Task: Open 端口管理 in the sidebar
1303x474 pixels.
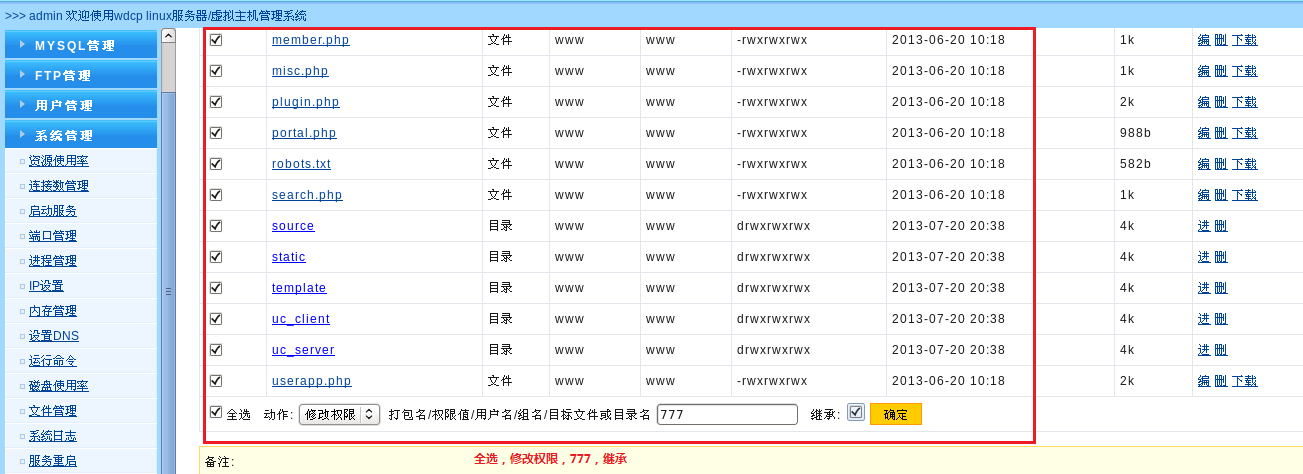Action: pyautogui.click(x=53, y=236)
